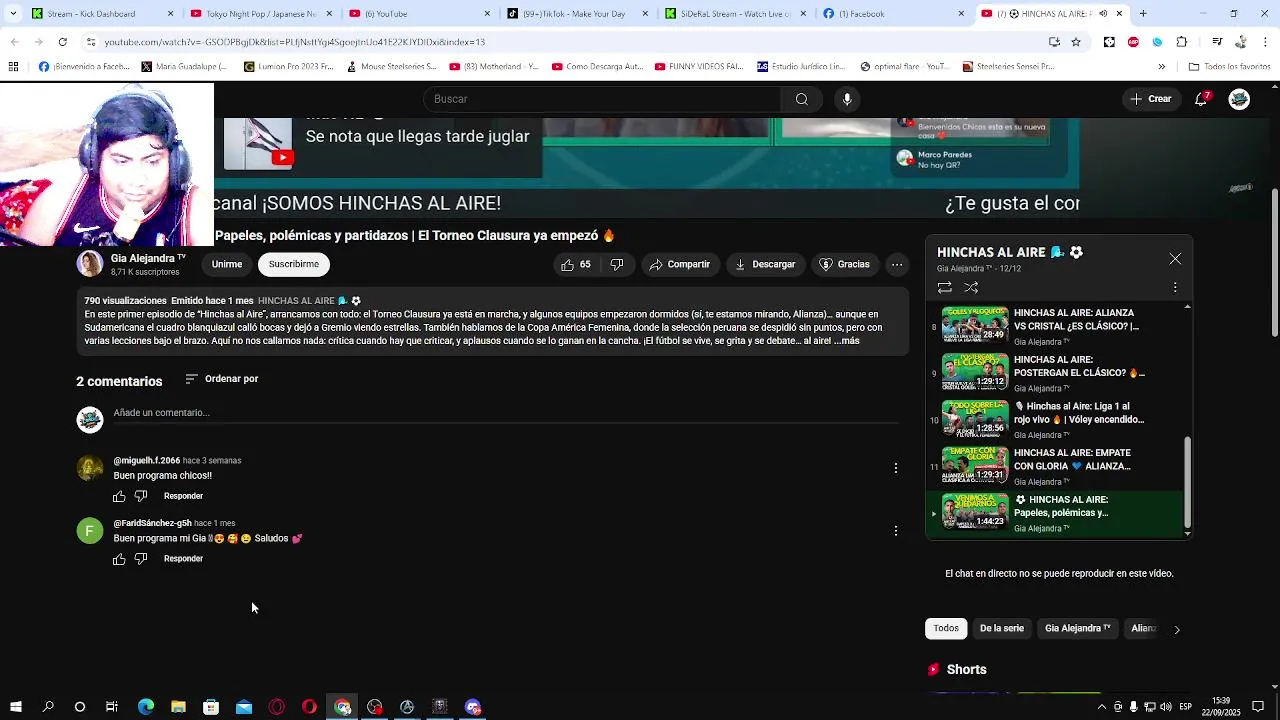
Task: Click the Añade un comentario input field
Action: point(506,414)
